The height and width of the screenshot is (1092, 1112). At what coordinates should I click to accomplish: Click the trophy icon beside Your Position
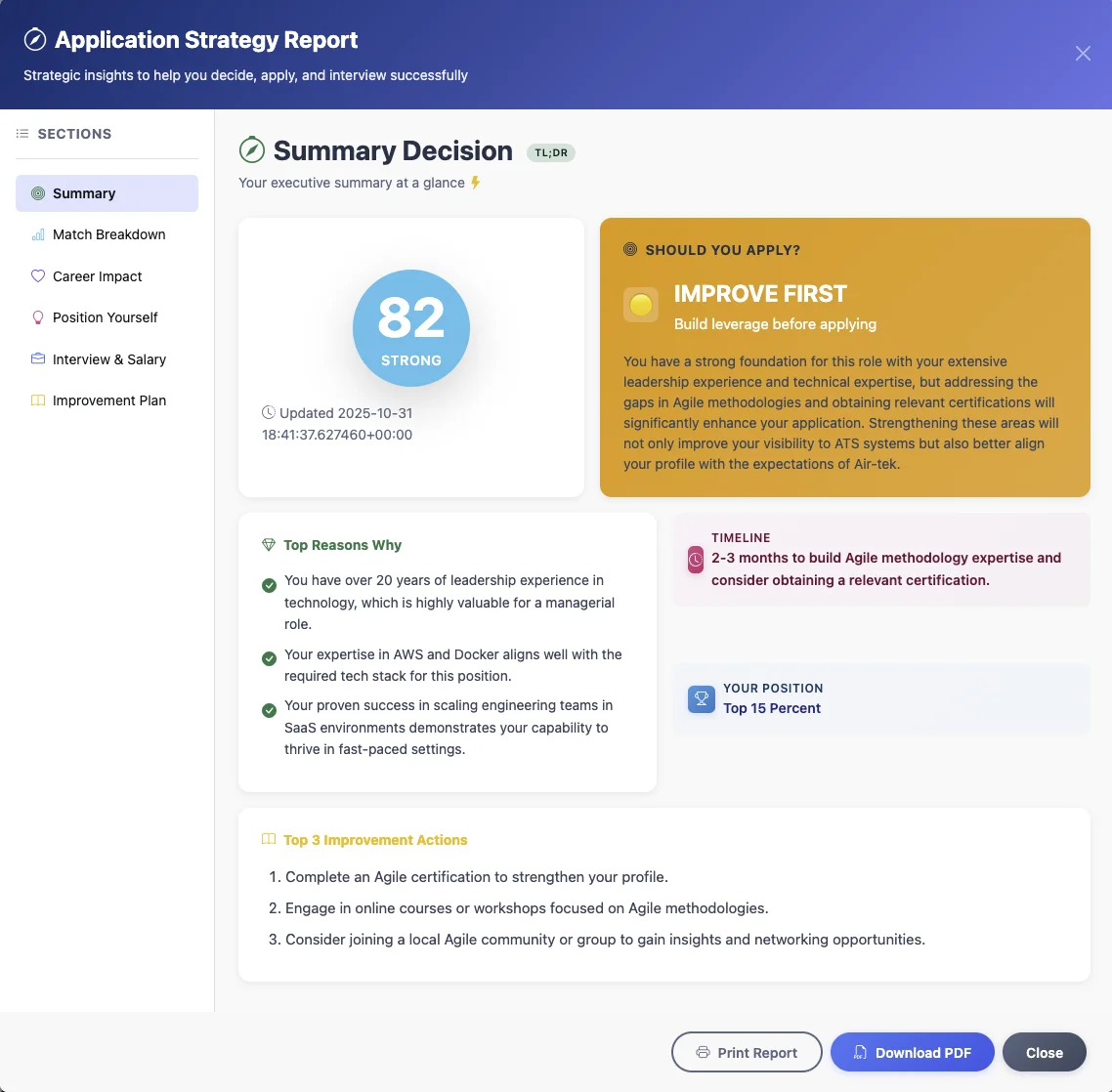[701, 699]
